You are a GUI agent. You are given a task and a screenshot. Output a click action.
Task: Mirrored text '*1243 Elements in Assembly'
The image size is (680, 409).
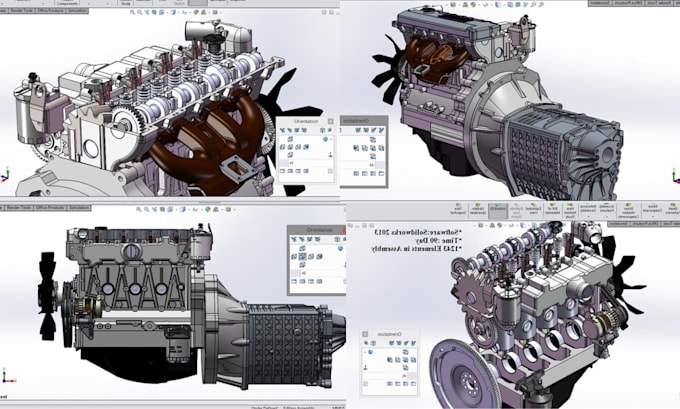coord(416,249)
